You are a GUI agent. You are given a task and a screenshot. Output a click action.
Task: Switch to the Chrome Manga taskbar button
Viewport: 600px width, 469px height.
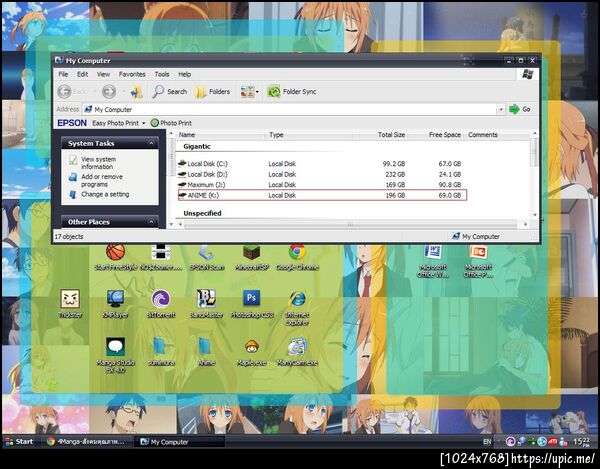[86, 442]
